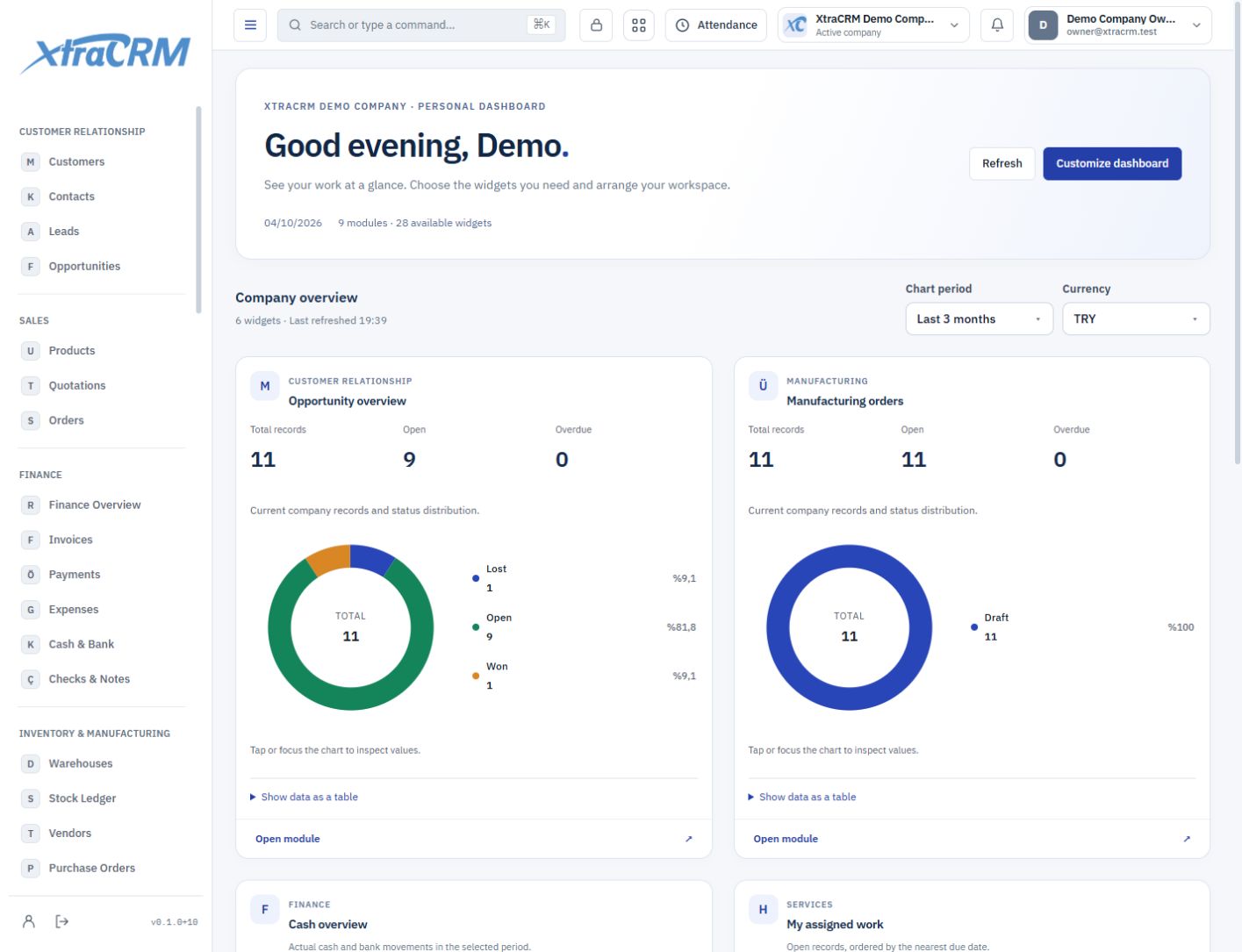Open the Invoices menu item

(x=102, y=540)
